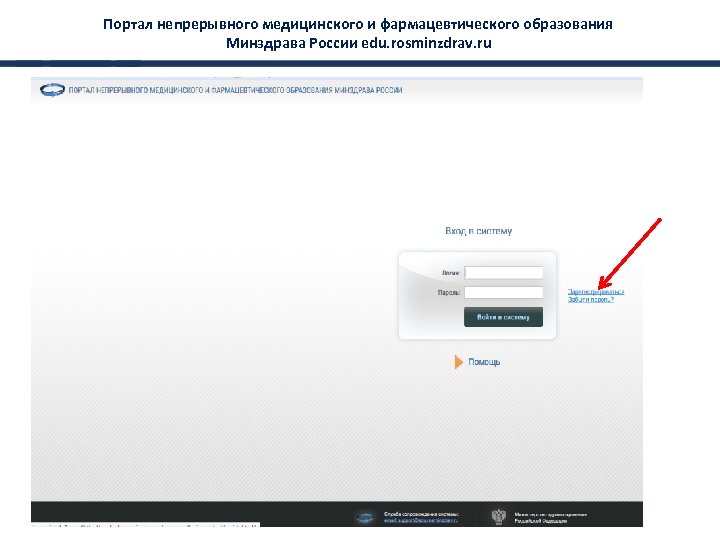
Task: Open the 'Помощь' help link
Action: pos(484,362)
